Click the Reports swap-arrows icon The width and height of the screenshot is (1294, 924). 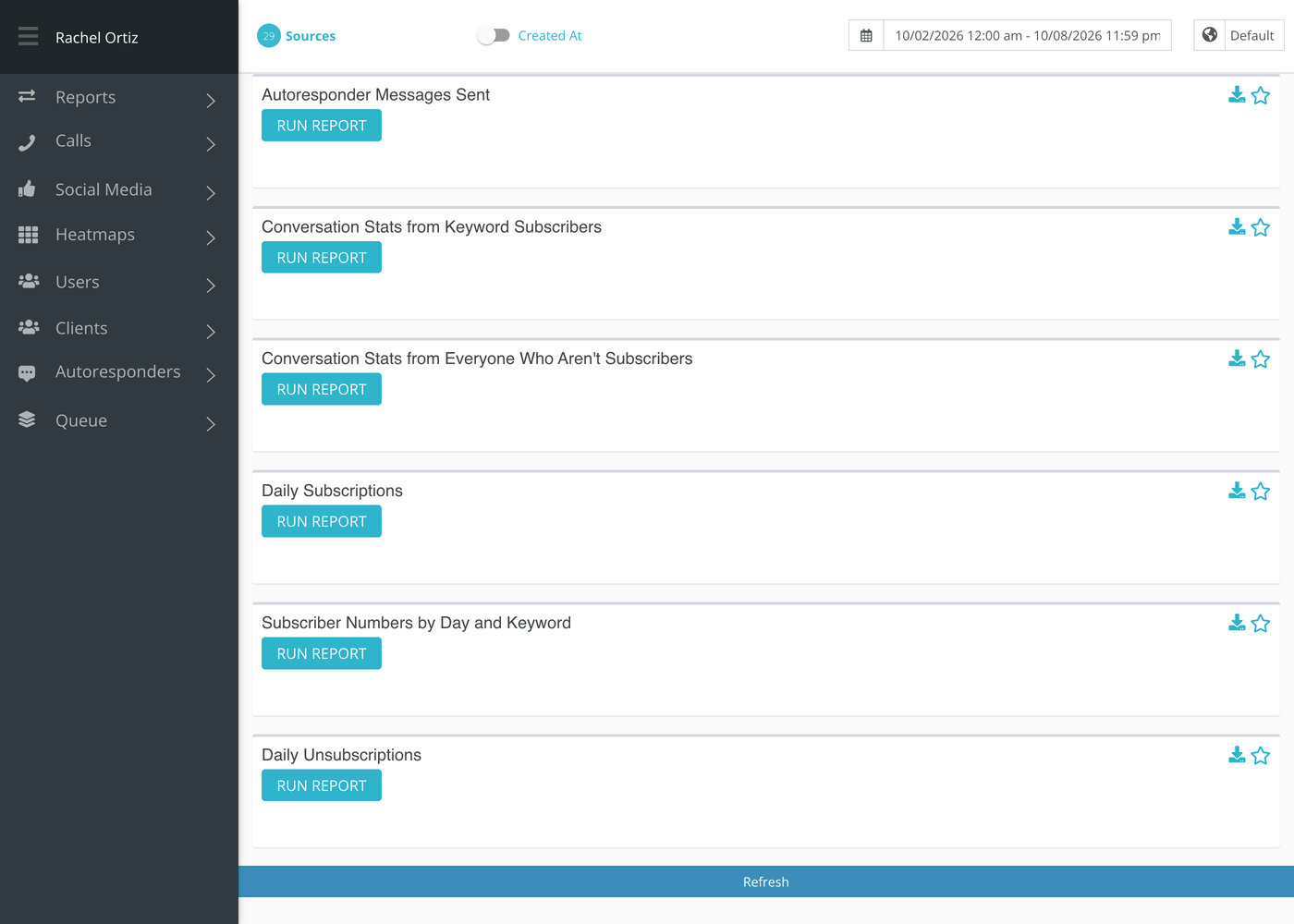[27, 96]
